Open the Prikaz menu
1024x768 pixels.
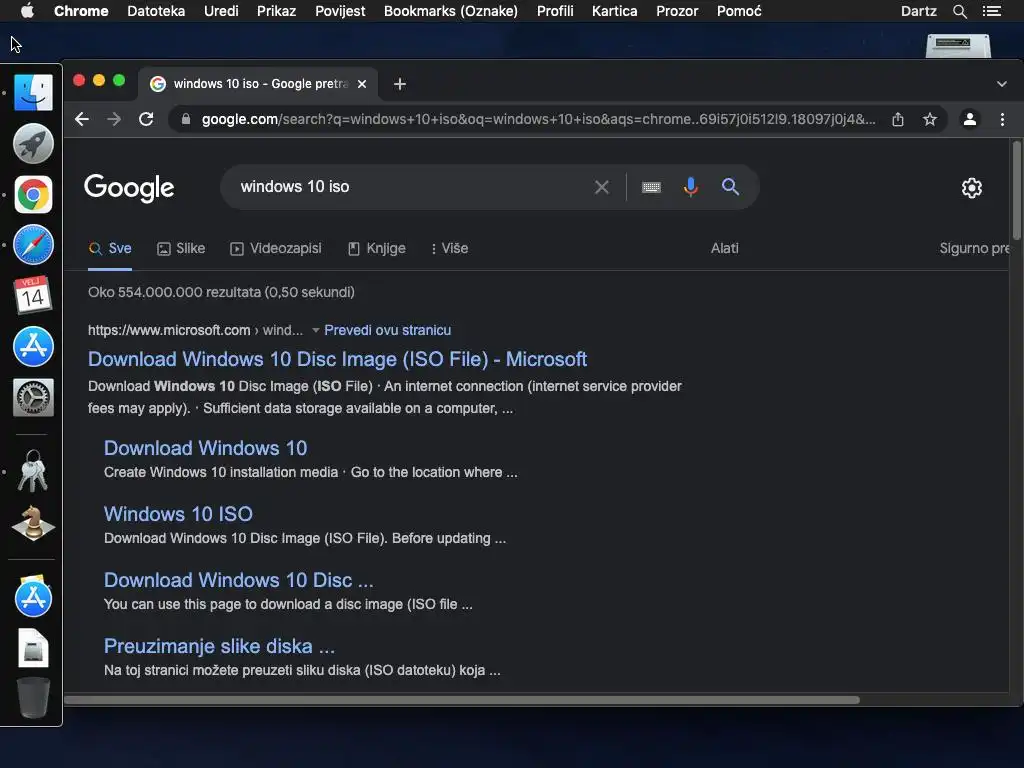click(276, 11)
